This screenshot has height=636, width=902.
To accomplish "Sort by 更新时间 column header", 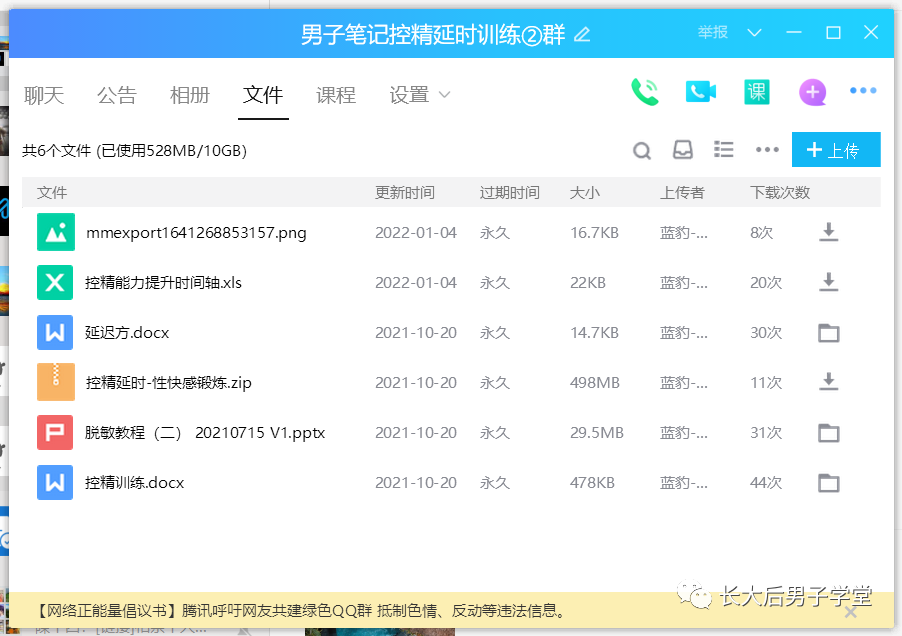I will tap(404, 193).
